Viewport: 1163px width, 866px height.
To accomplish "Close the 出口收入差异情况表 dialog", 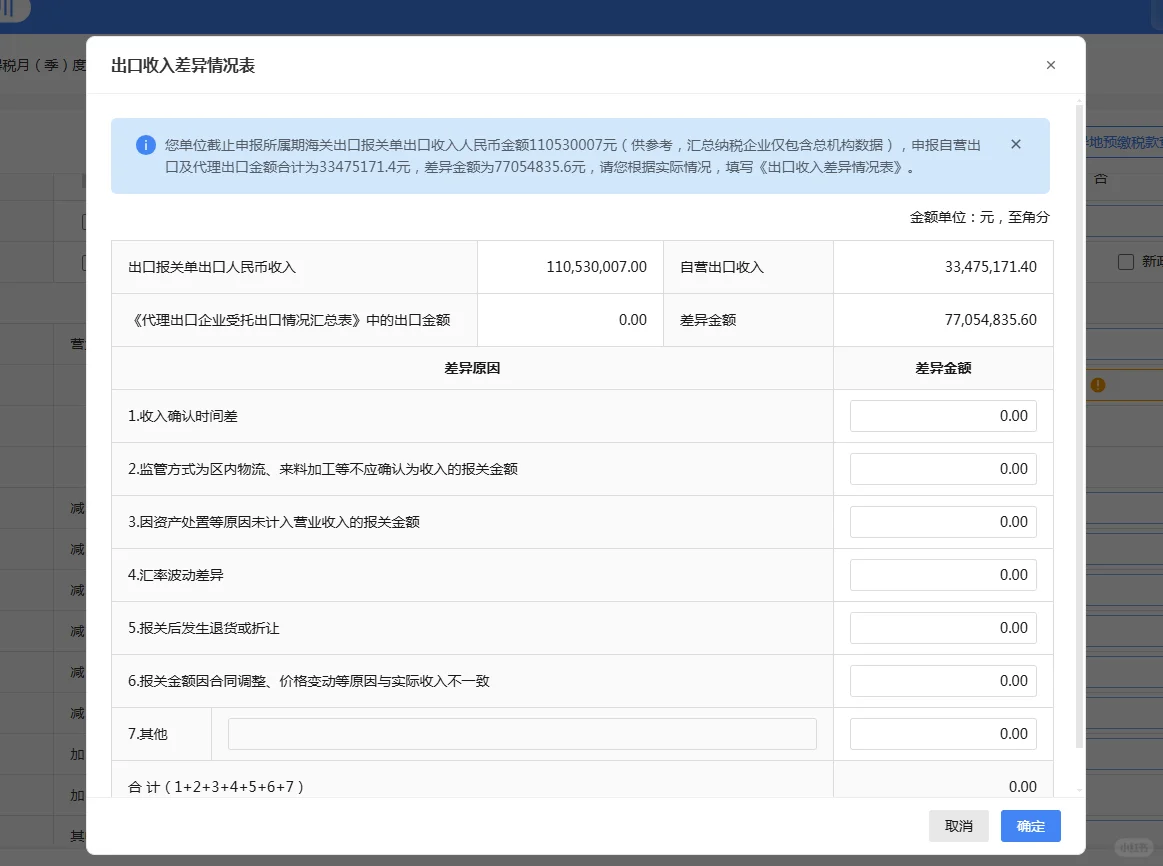I will (x=1051, y=64).
